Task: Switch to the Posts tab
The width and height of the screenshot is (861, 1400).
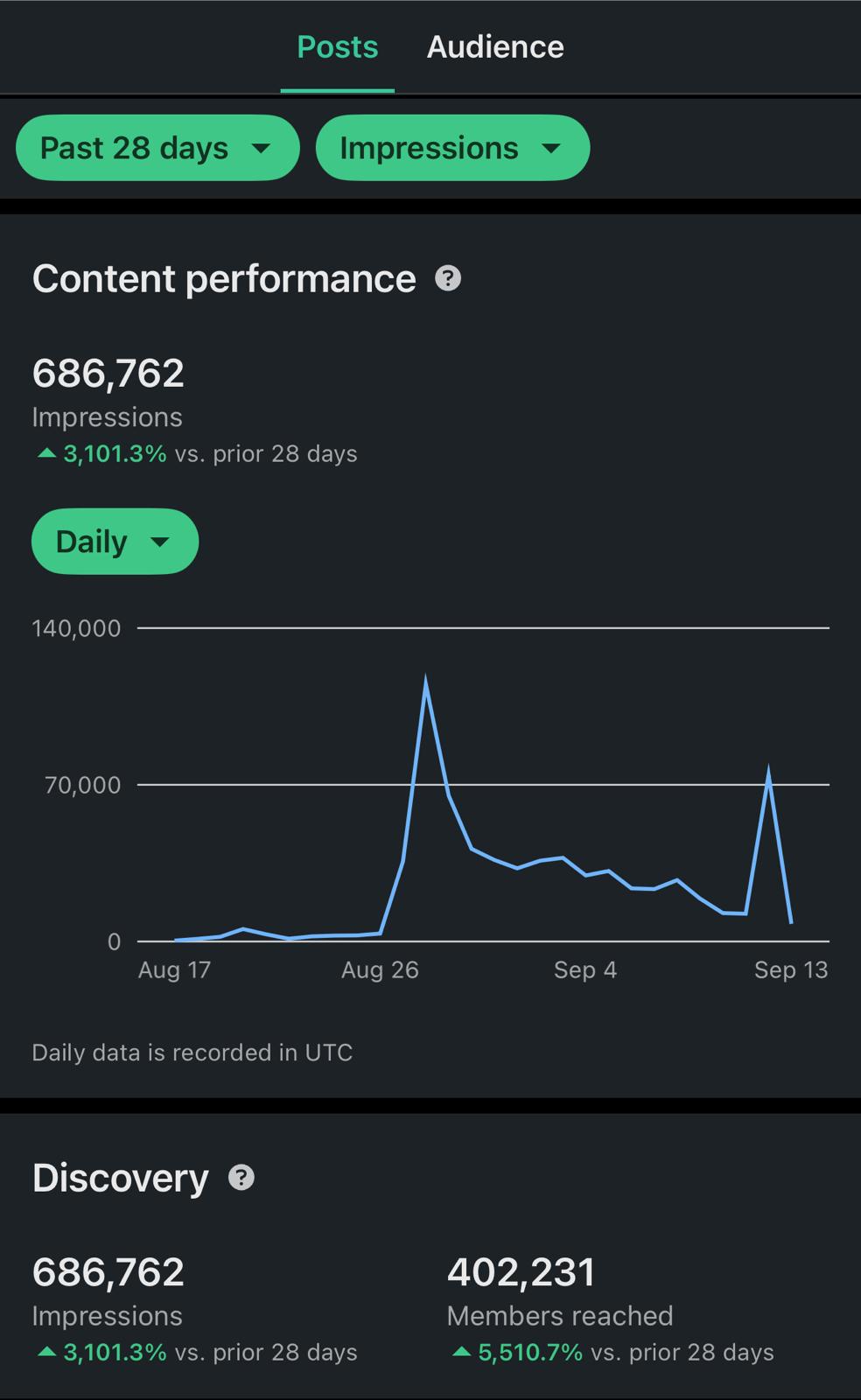Action: pos(337,46)
